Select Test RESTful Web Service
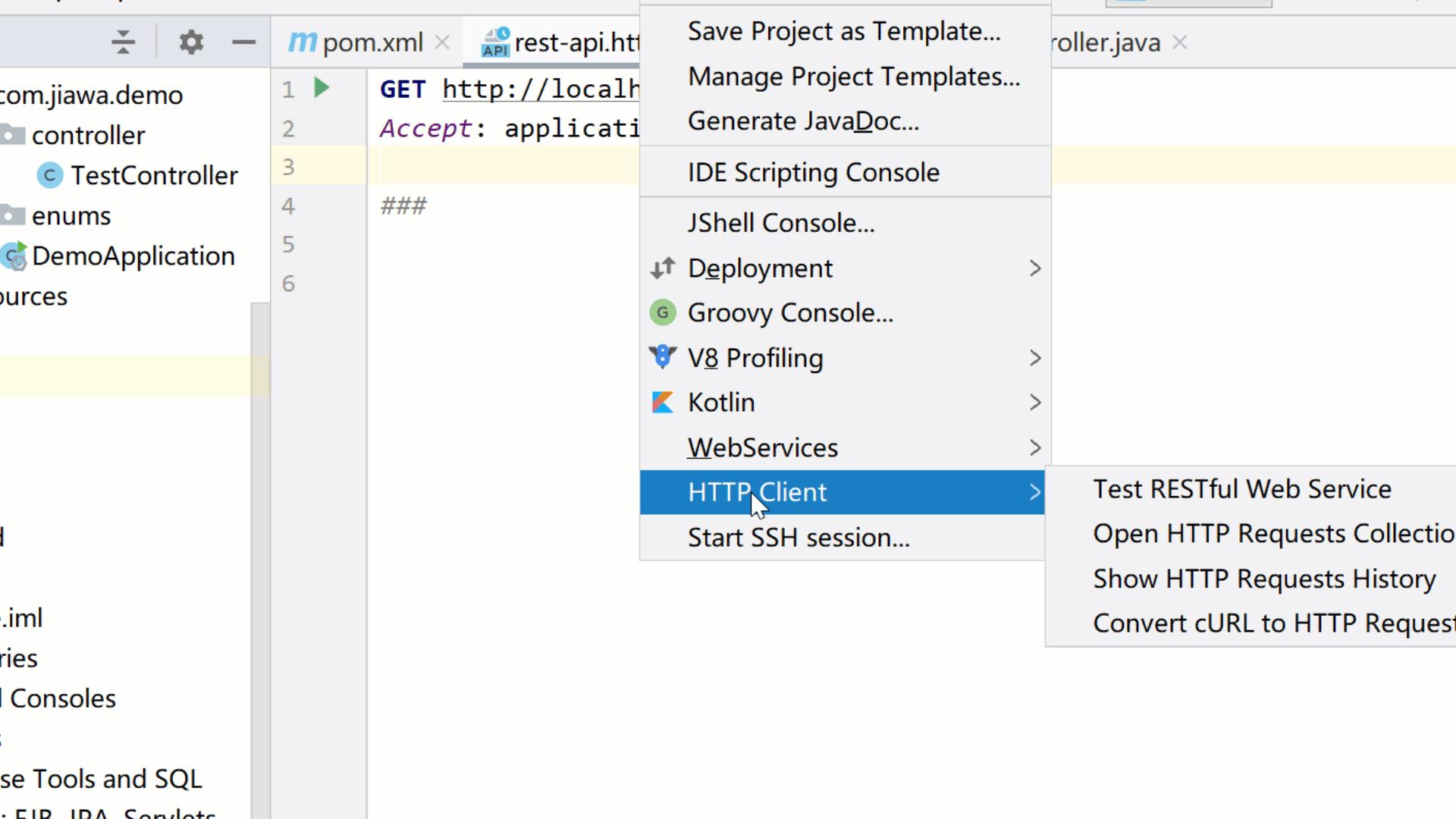 1241,489
